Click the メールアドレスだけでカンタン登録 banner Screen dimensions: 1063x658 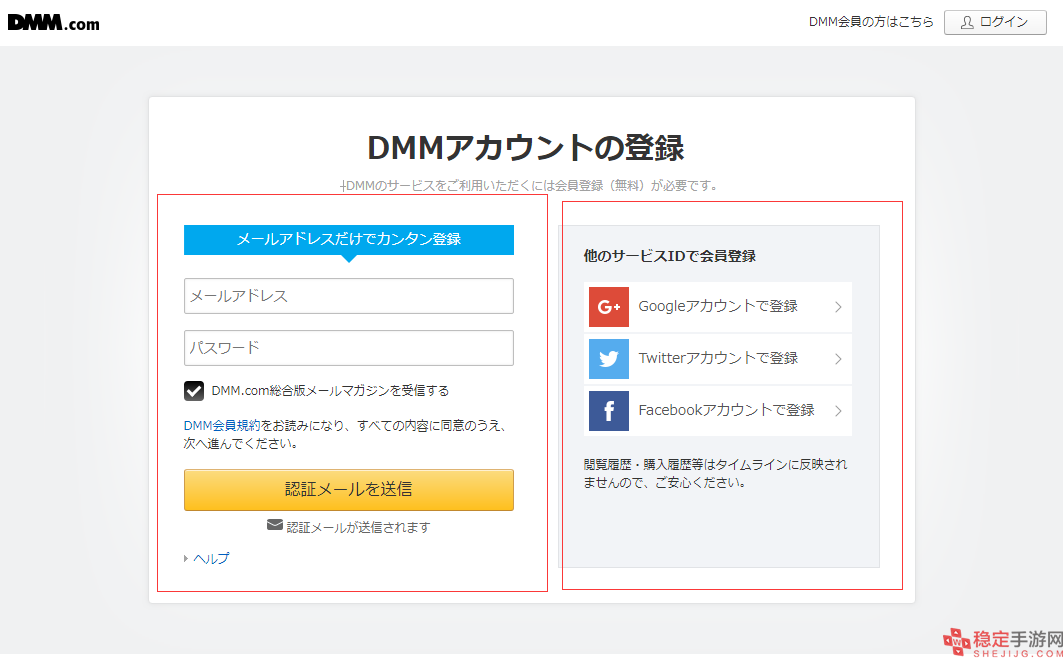point(348,240)
